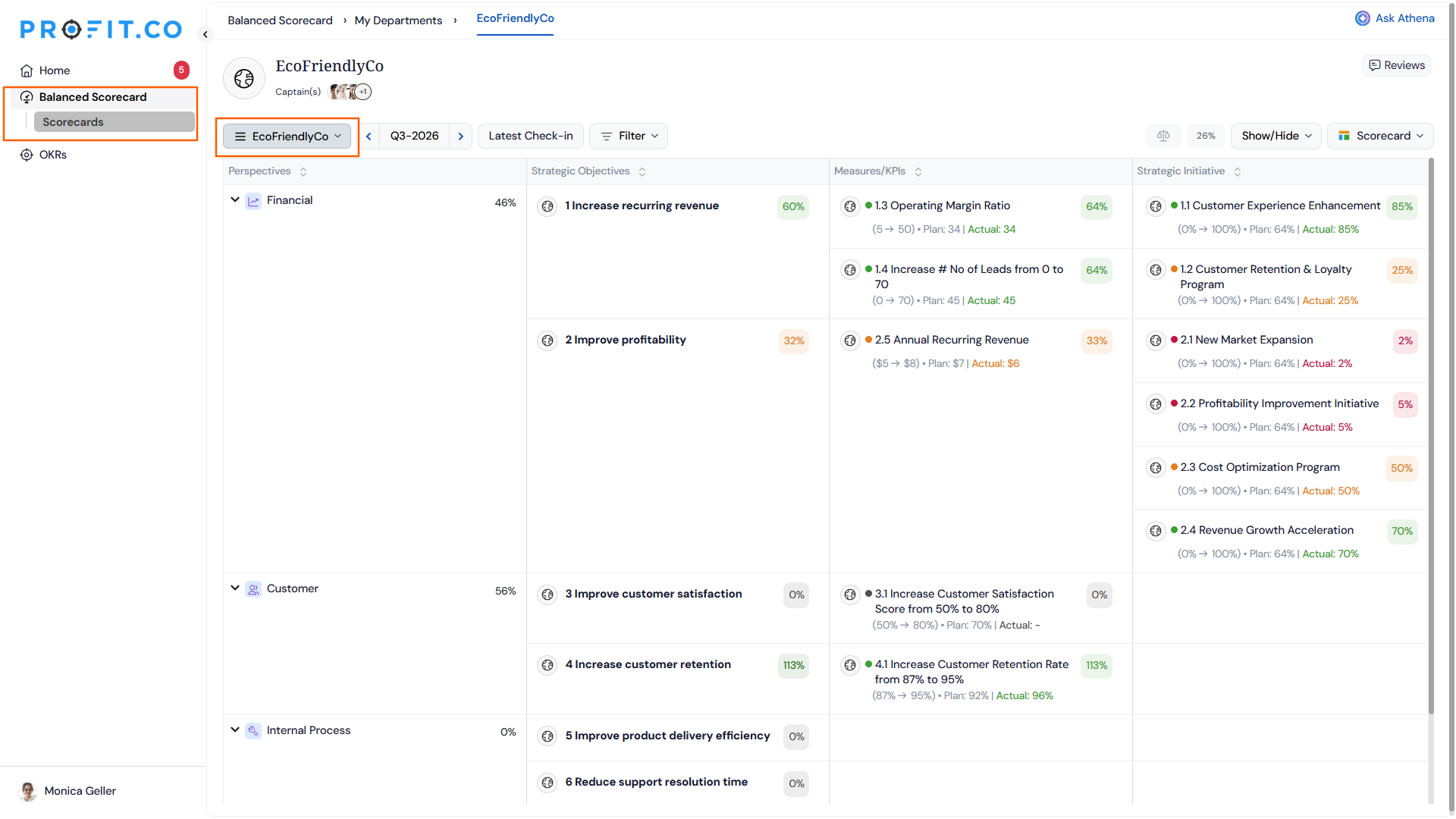This screenshot has width=1456, height=819.
Task: Open Home in the sidebar
Action: point(55,71)
